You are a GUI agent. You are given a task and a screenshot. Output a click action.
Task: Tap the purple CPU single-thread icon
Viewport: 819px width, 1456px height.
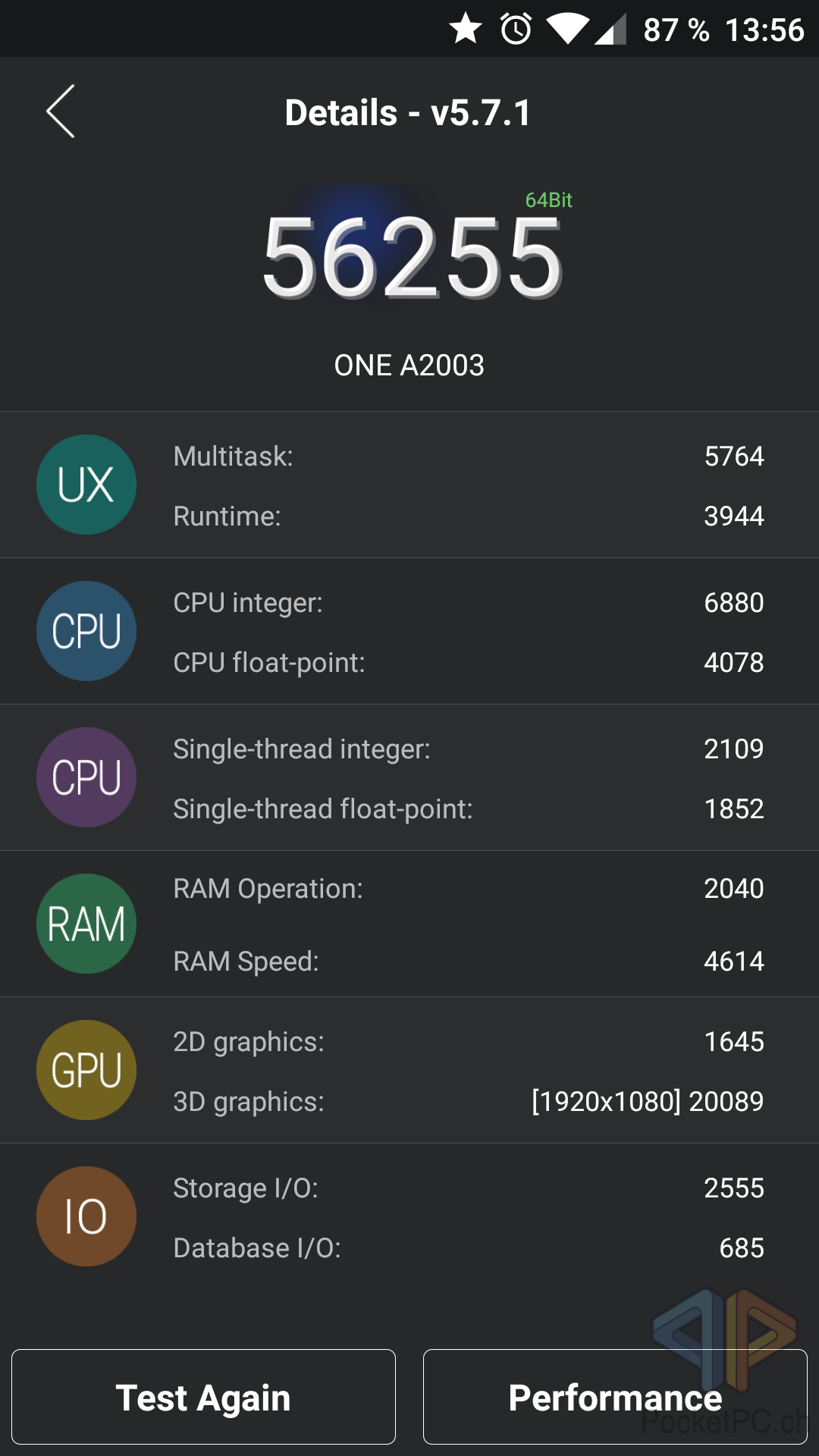(x=86, y=777)
